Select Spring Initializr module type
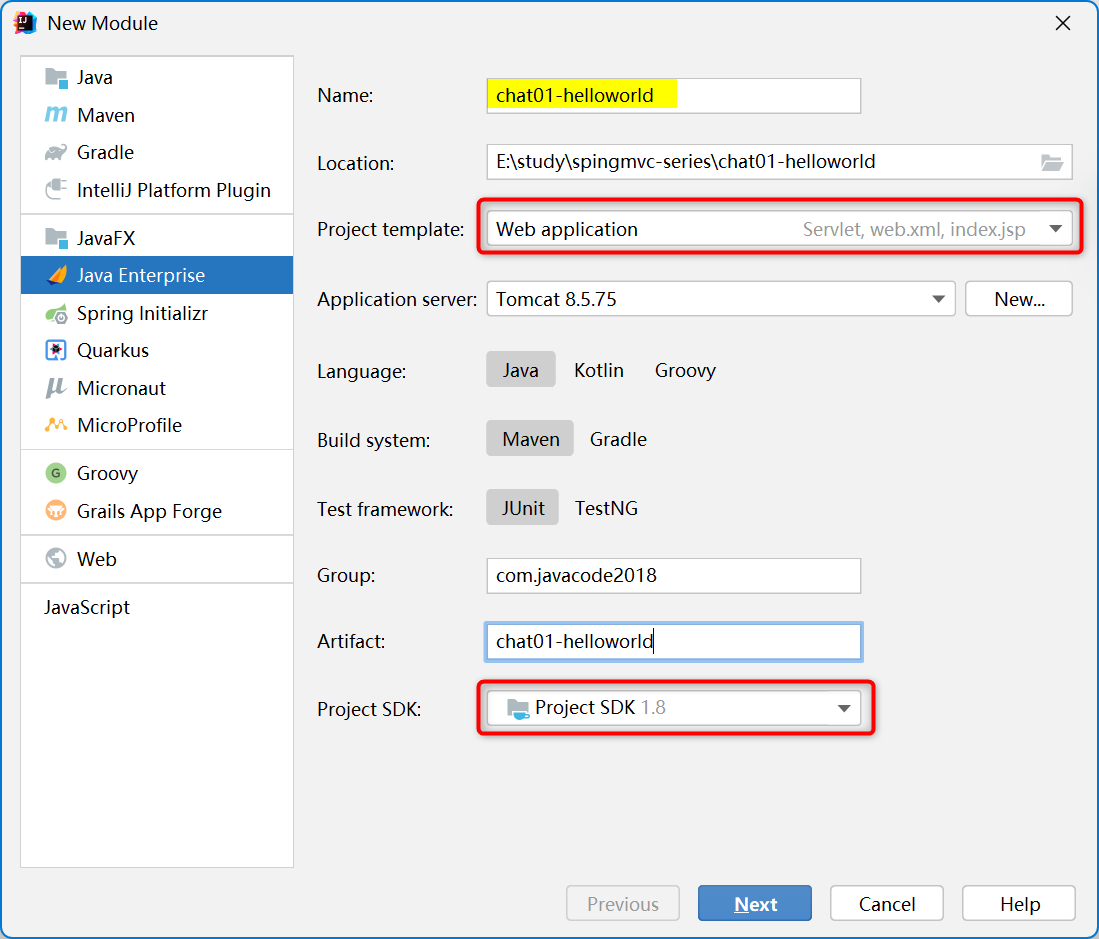The height and width of the screenshot is (939, 1099). [x=157, y=313]
